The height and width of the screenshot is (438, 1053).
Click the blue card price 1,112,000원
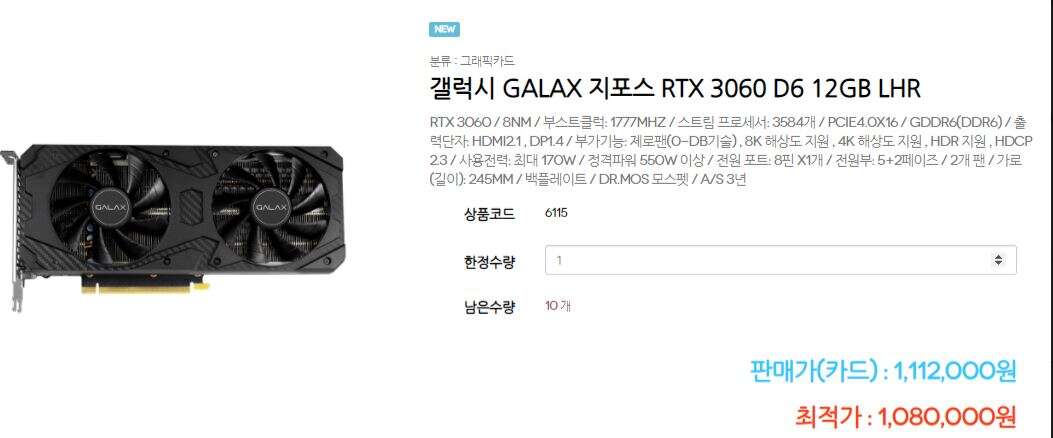point(883,370)
